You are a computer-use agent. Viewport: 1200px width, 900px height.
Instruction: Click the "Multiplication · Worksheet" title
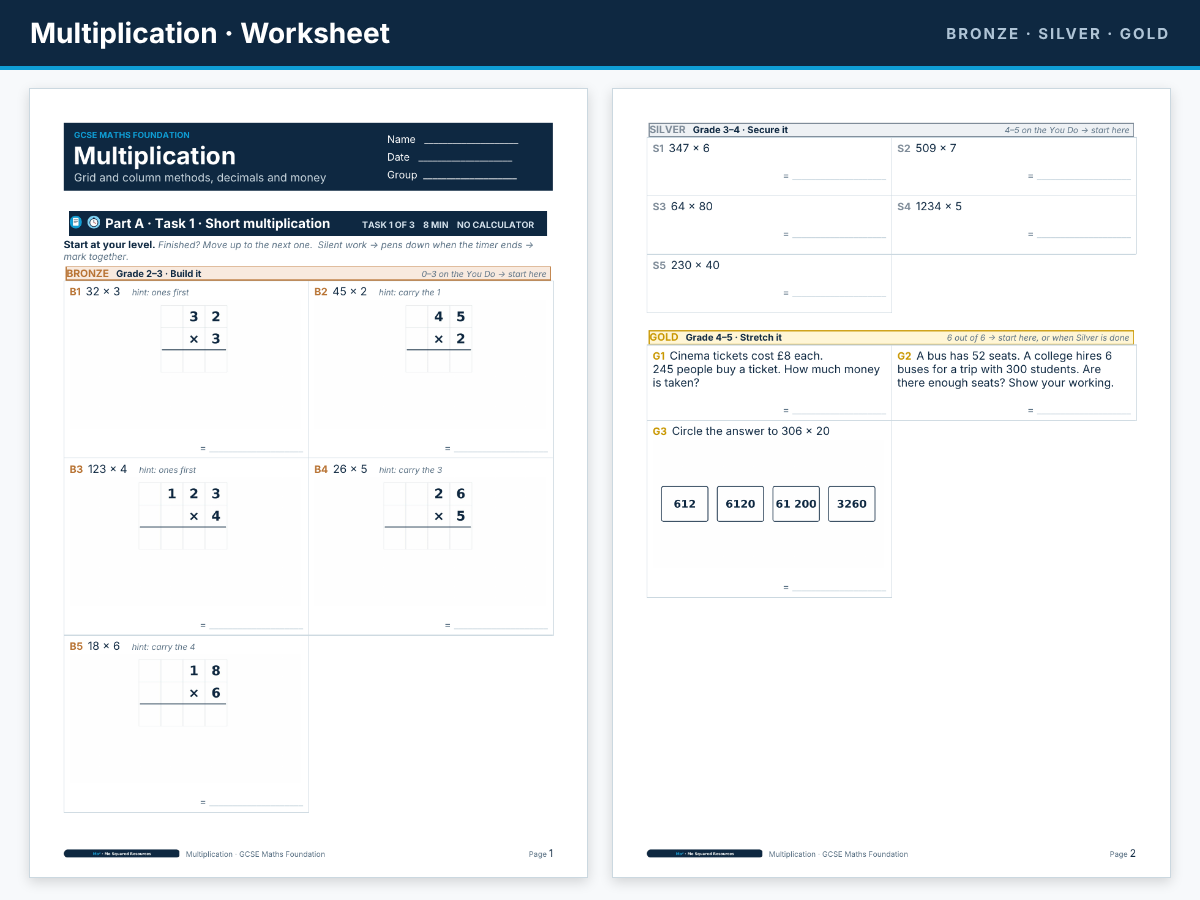pyautogui.click(x=210, y=33)
